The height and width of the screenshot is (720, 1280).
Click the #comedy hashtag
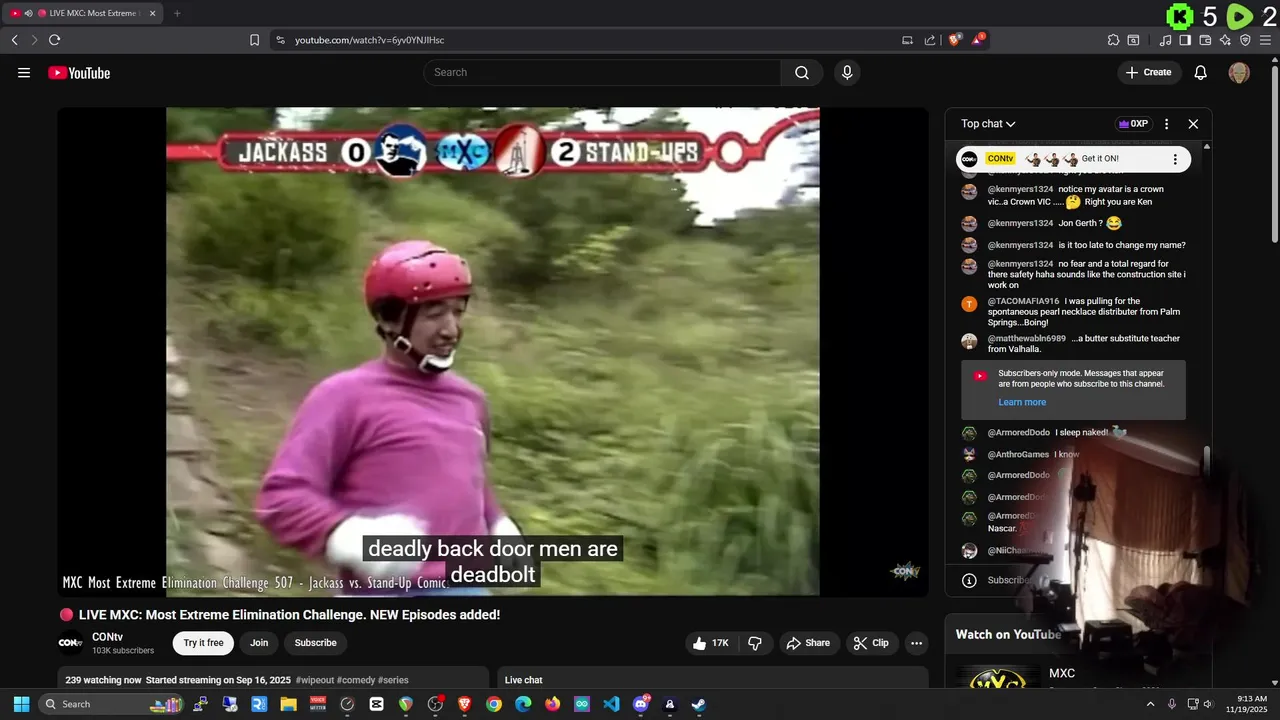(x=354, y=680)
